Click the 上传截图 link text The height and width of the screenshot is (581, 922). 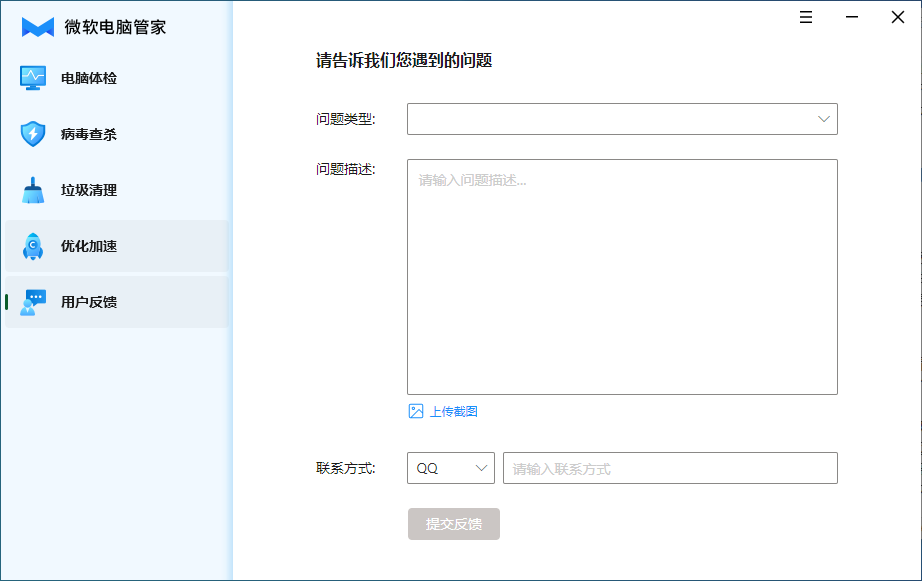point(453,411)
